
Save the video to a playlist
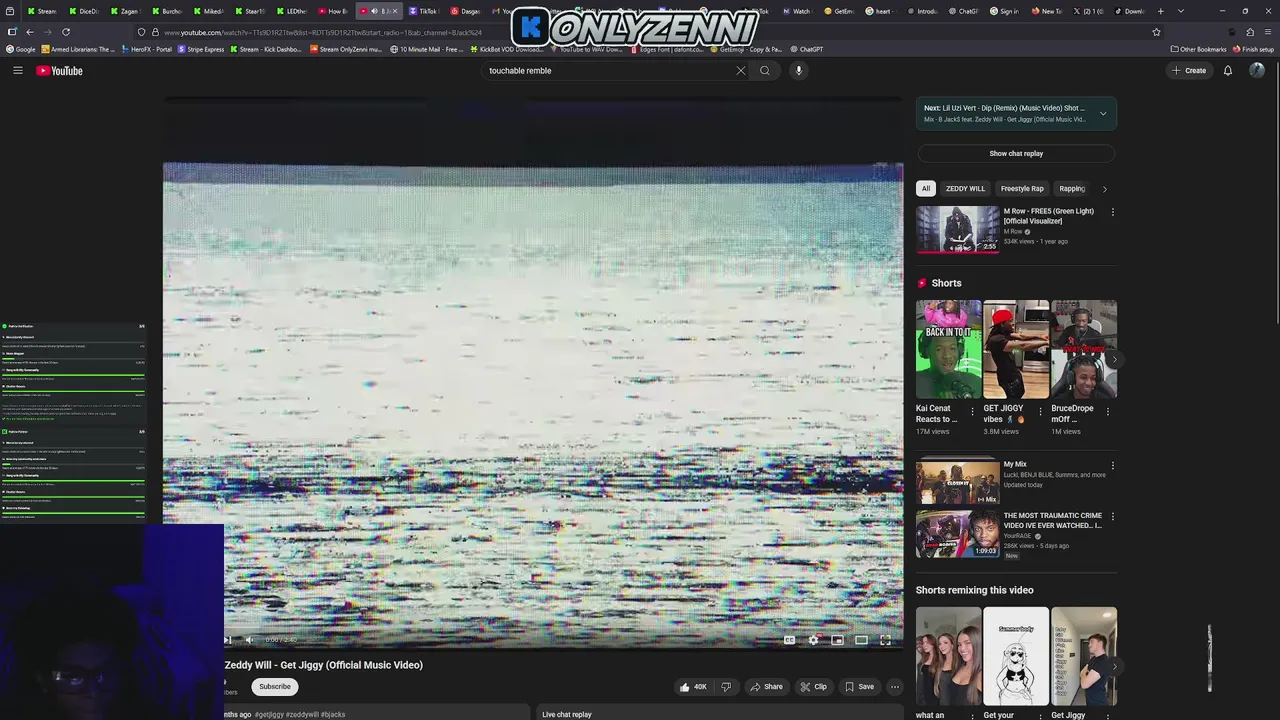[859, 687]
